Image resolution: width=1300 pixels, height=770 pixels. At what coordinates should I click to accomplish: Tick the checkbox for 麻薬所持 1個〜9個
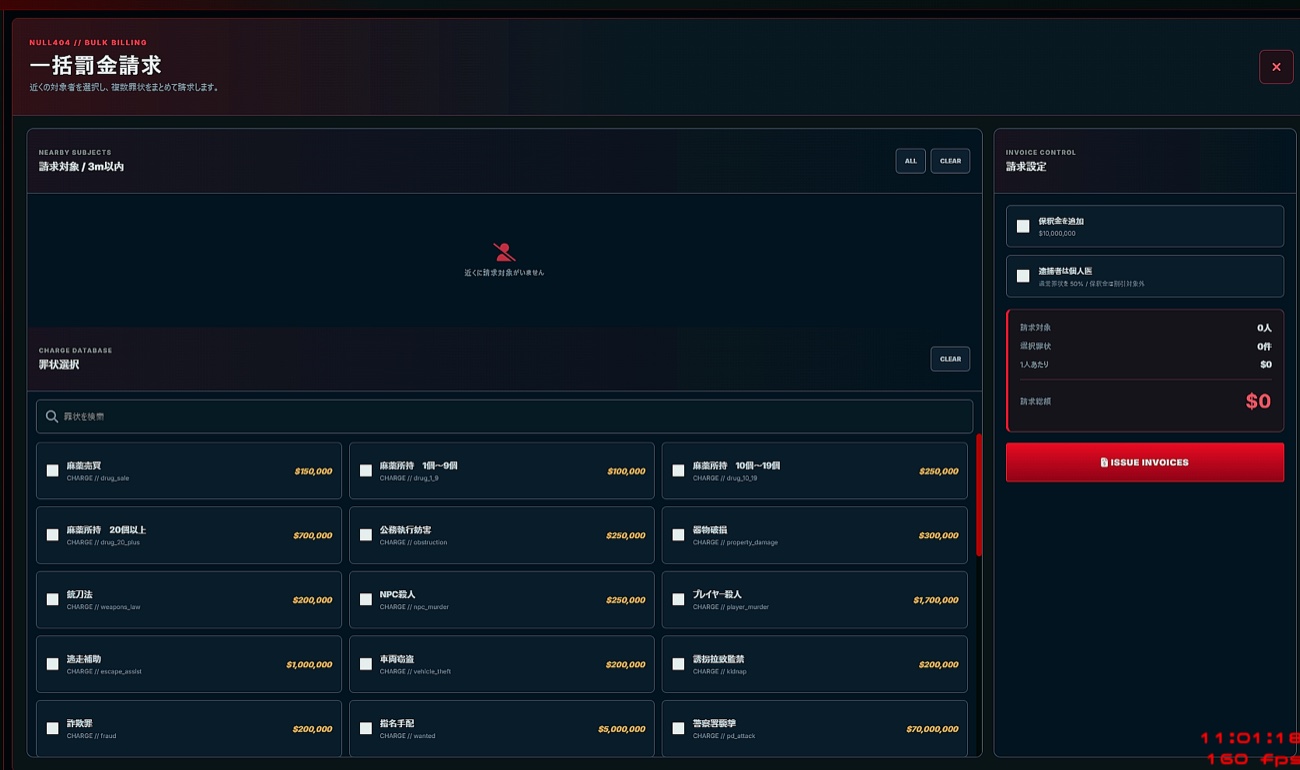pyautogui.click(x=366, y=470)
